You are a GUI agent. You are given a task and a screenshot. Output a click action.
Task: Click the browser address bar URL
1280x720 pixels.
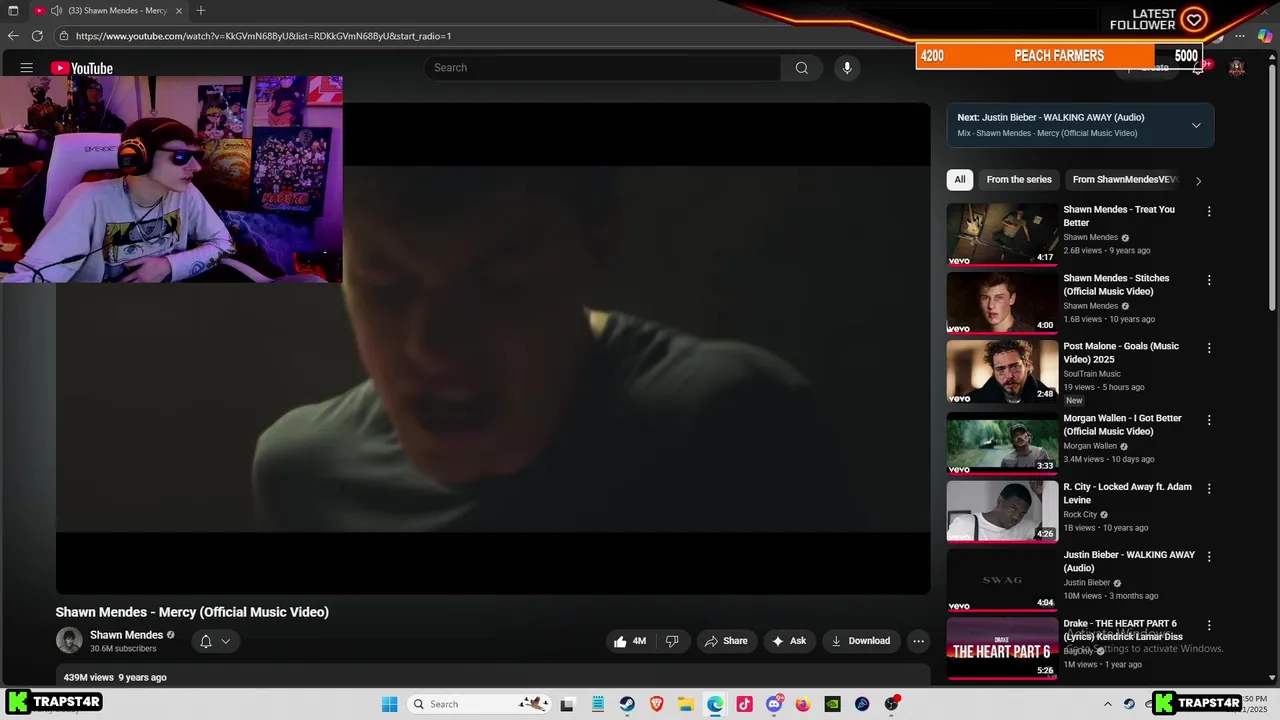tap(263, 36)
